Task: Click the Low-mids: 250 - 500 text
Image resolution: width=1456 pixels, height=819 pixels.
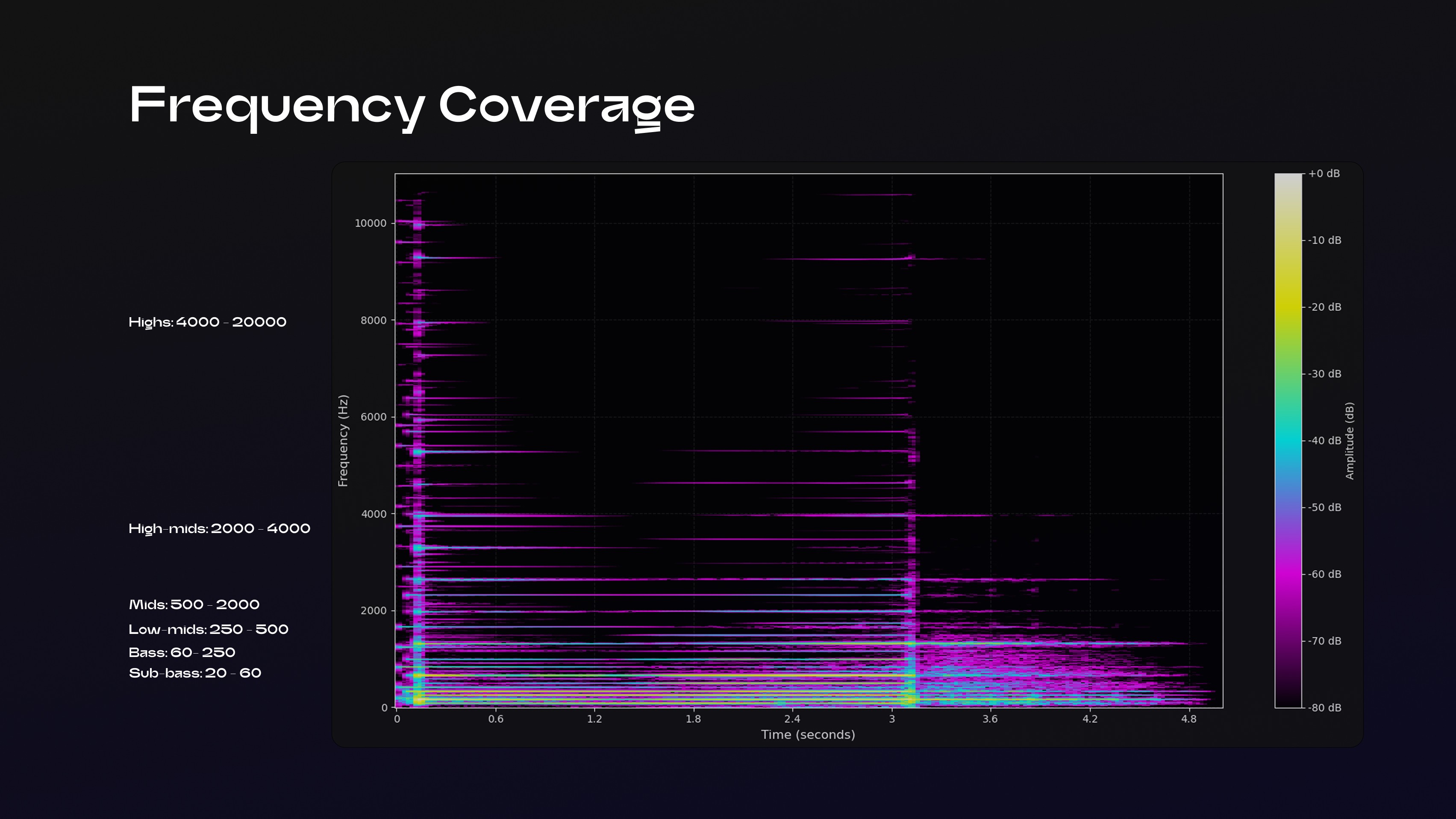Action: coord(208,630)
